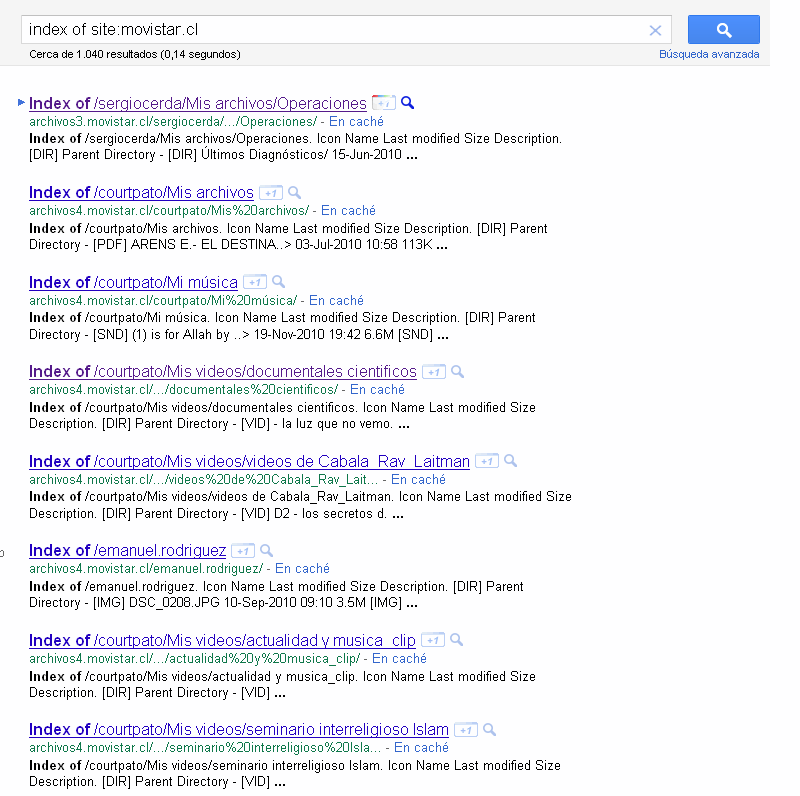Click URL text archivos4.movistar.cl/emanuel.rodriguez/
800x796 pixels.
[146, 569]
